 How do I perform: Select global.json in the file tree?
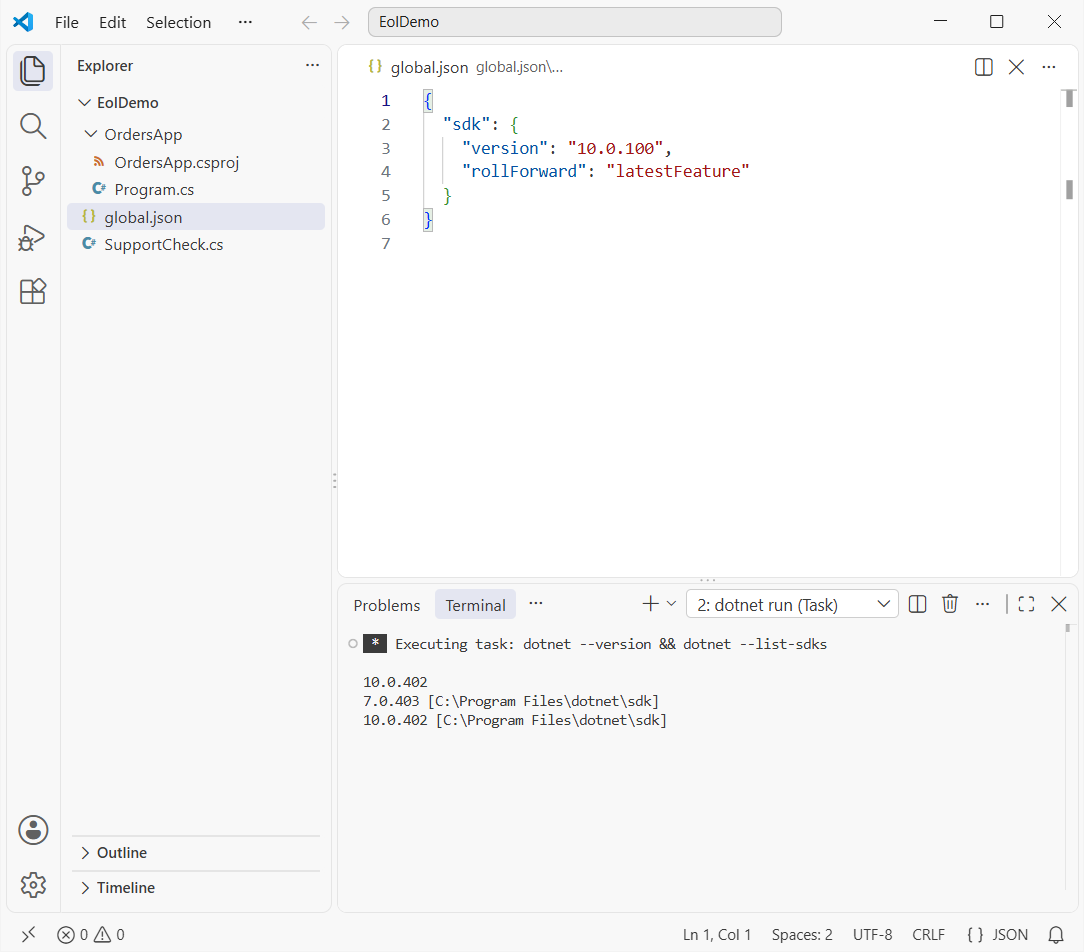(196, 217)
